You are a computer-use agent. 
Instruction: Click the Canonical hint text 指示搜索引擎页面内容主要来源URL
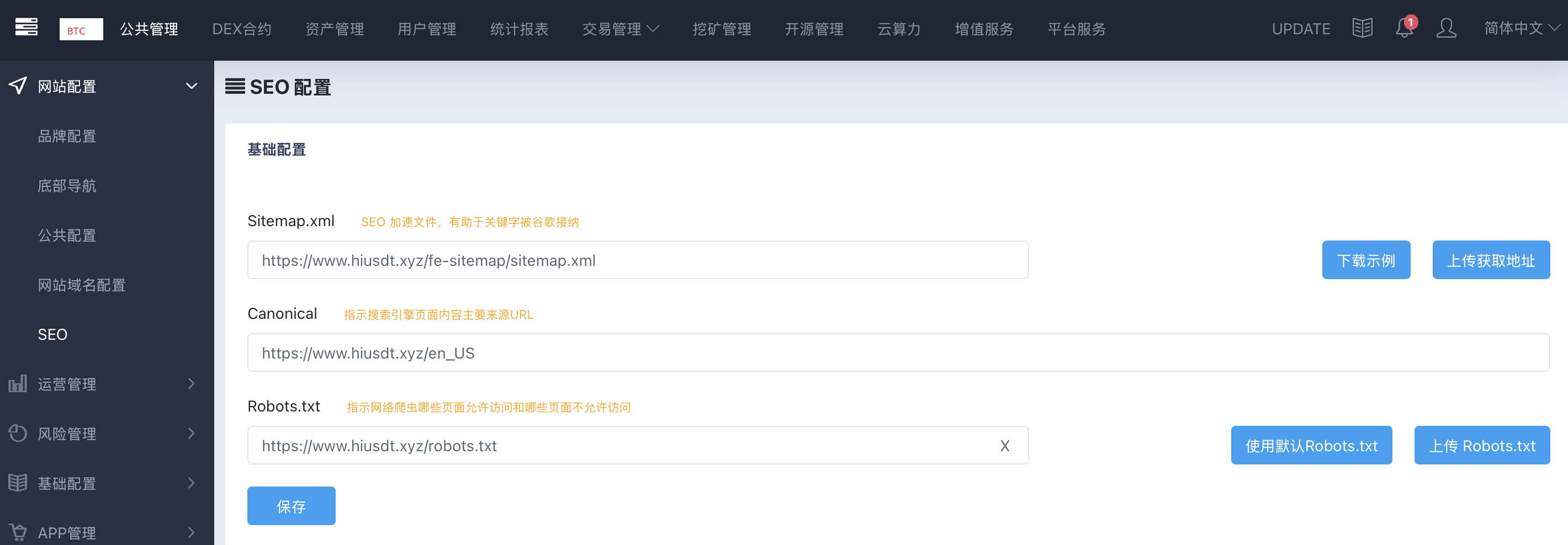tap(438, 314)
